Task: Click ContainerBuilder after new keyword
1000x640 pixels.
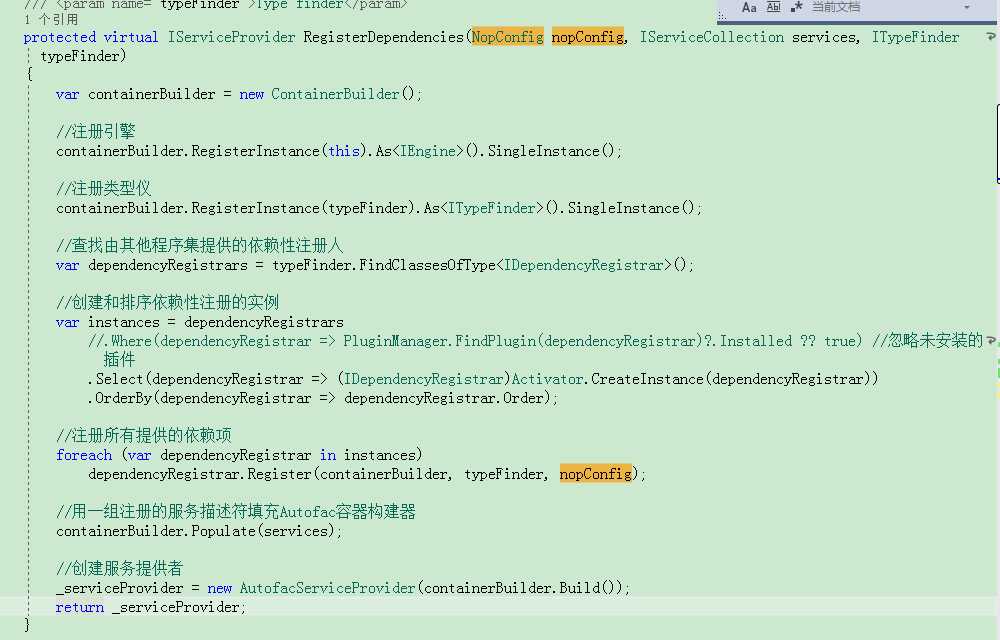Action: [335, 94]
